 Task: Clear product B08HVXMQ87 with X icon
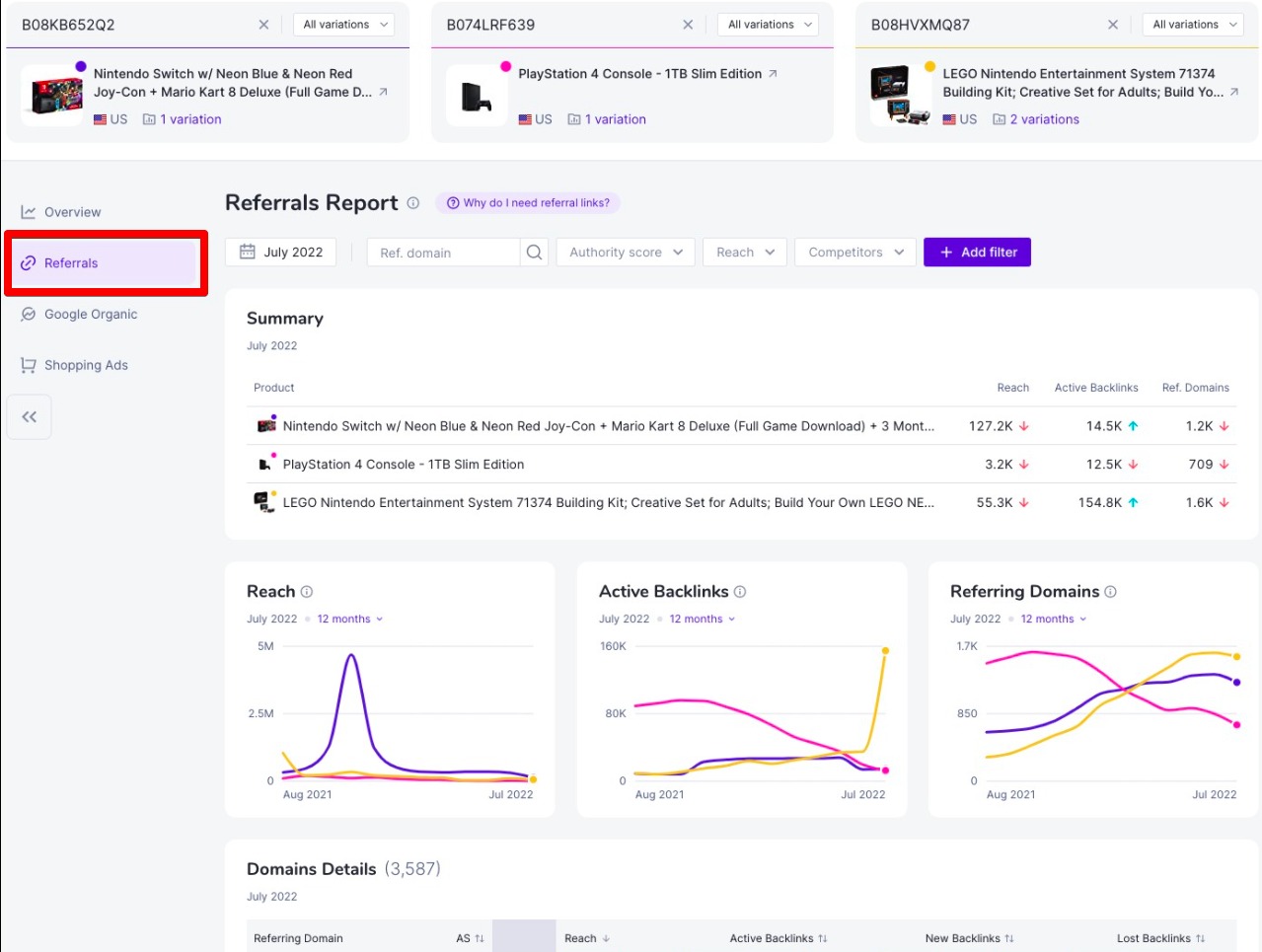(1113, 25)
